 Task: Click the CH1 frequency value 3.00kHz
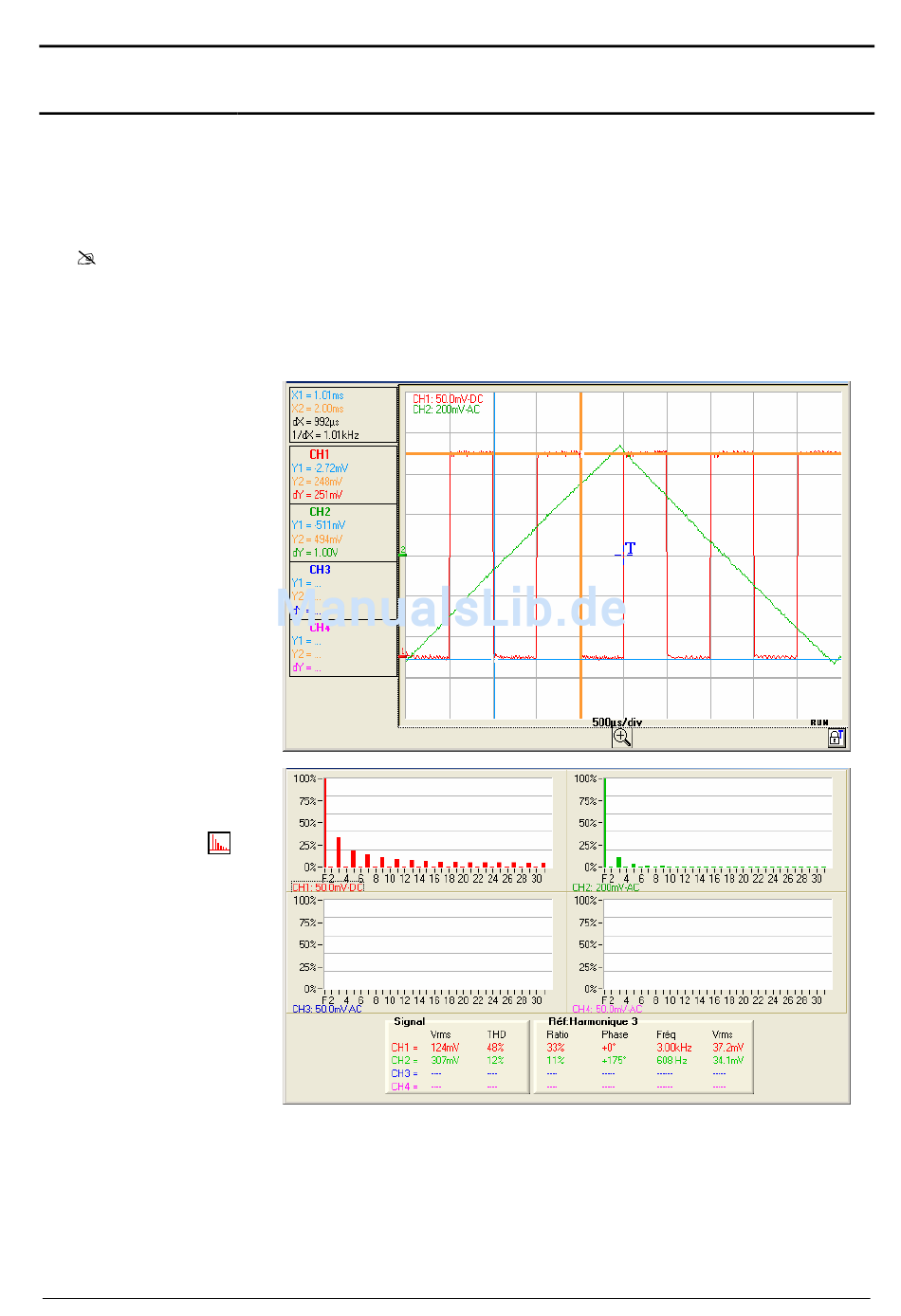coord(674,1048)
